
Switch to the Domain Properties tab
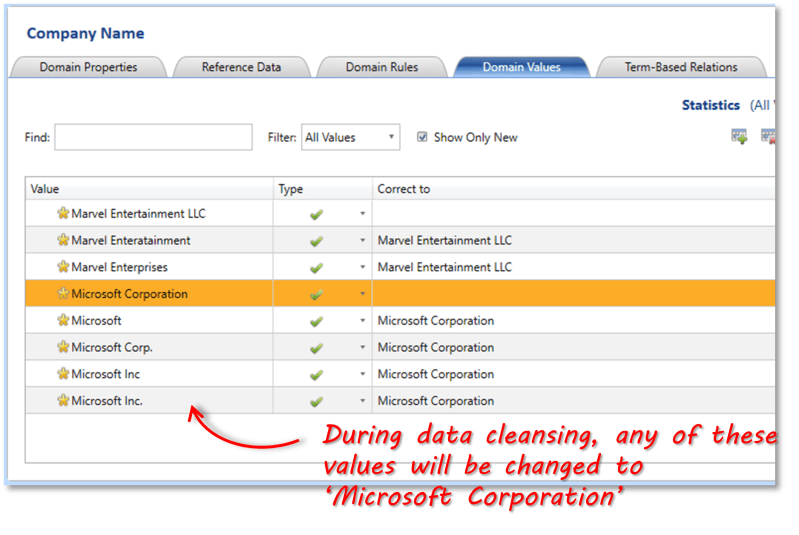pyautogui.click(x=88, y=67)
